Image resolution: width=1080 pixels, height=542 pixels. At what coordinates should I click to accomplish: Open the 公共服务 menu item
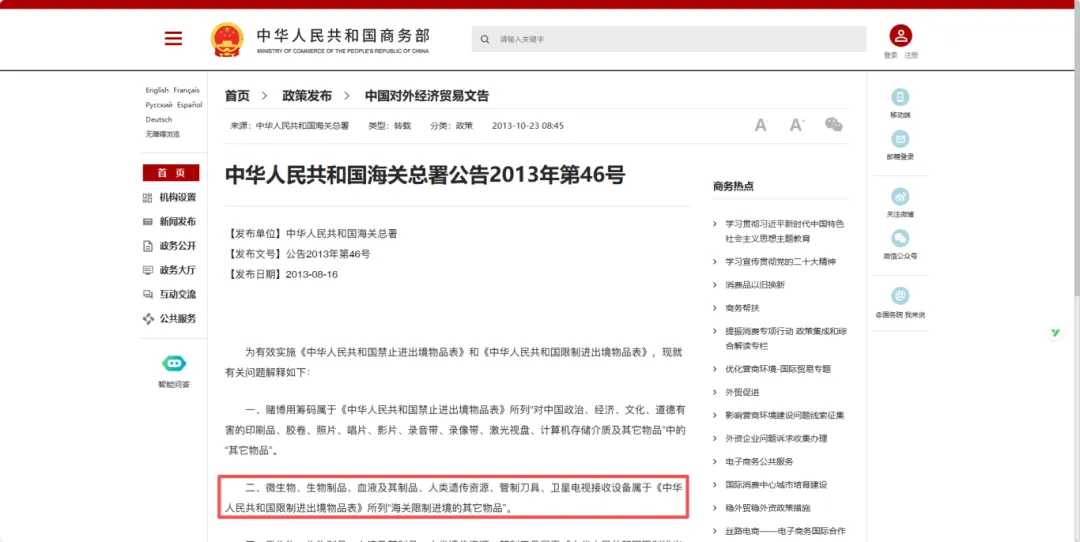[178, 318]
